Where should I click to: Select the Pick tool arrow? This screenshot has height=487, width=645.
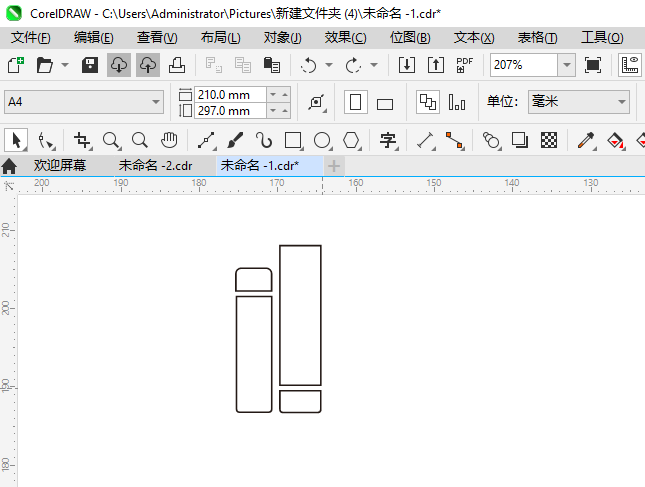click(16, 140)
